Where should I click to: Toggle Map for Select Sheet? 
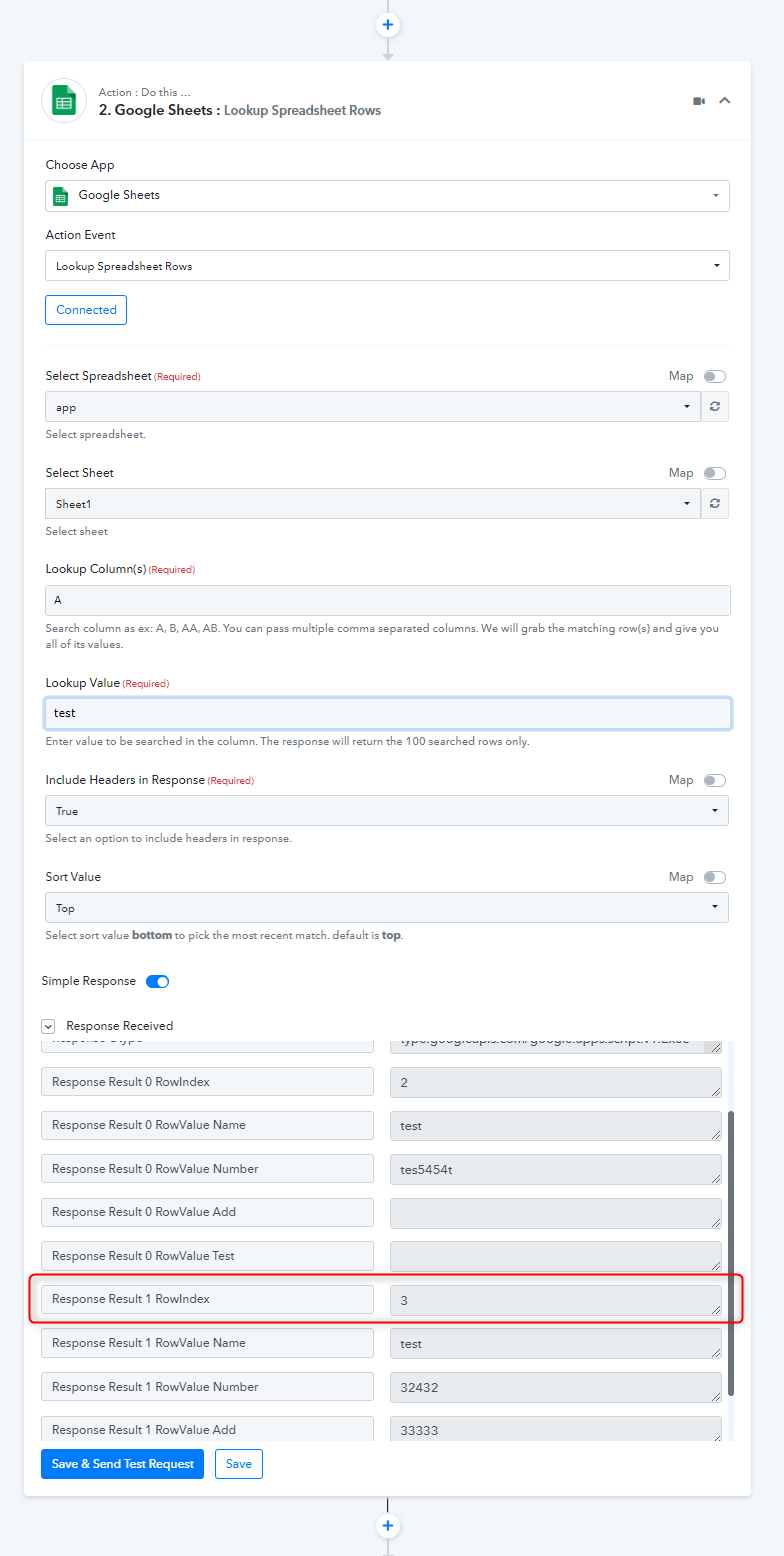715,473
